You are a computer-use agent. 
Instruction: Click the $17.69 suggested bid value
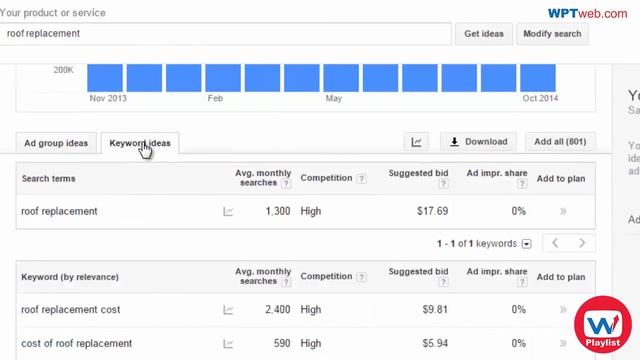(x=432, y=211)
